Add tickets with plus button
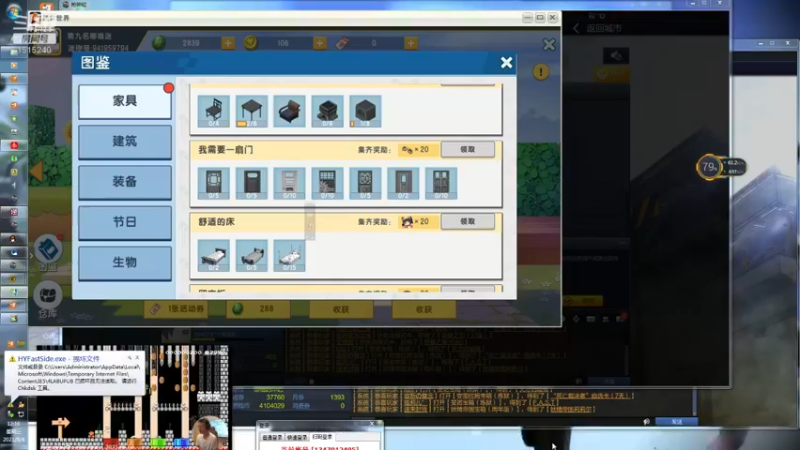The height and width of the screenshot is (450, 800). [x=411, y=43]
